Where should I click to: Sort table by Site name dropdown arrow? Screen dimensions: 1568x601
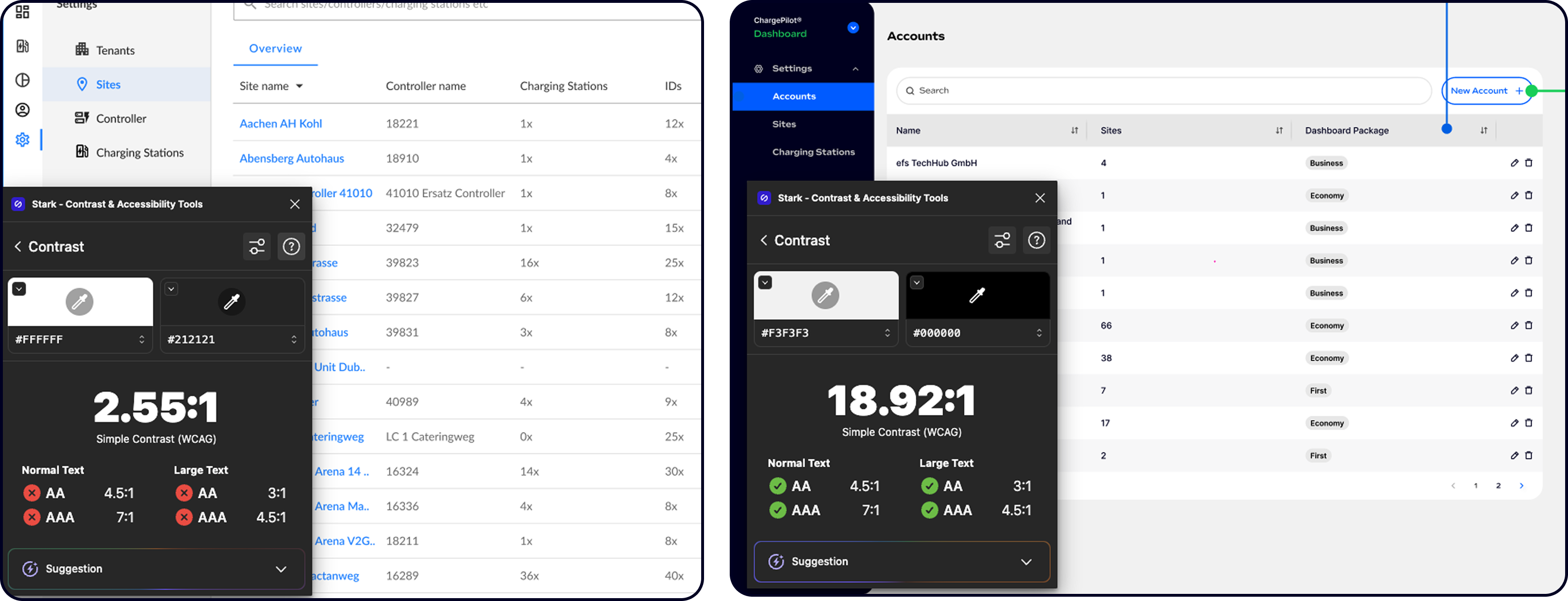point(299,87)
